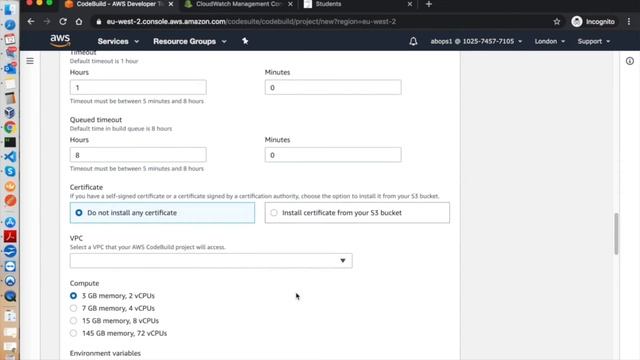Choose 145 GB memory, 72 vCPUs compute

coord(73,333)
